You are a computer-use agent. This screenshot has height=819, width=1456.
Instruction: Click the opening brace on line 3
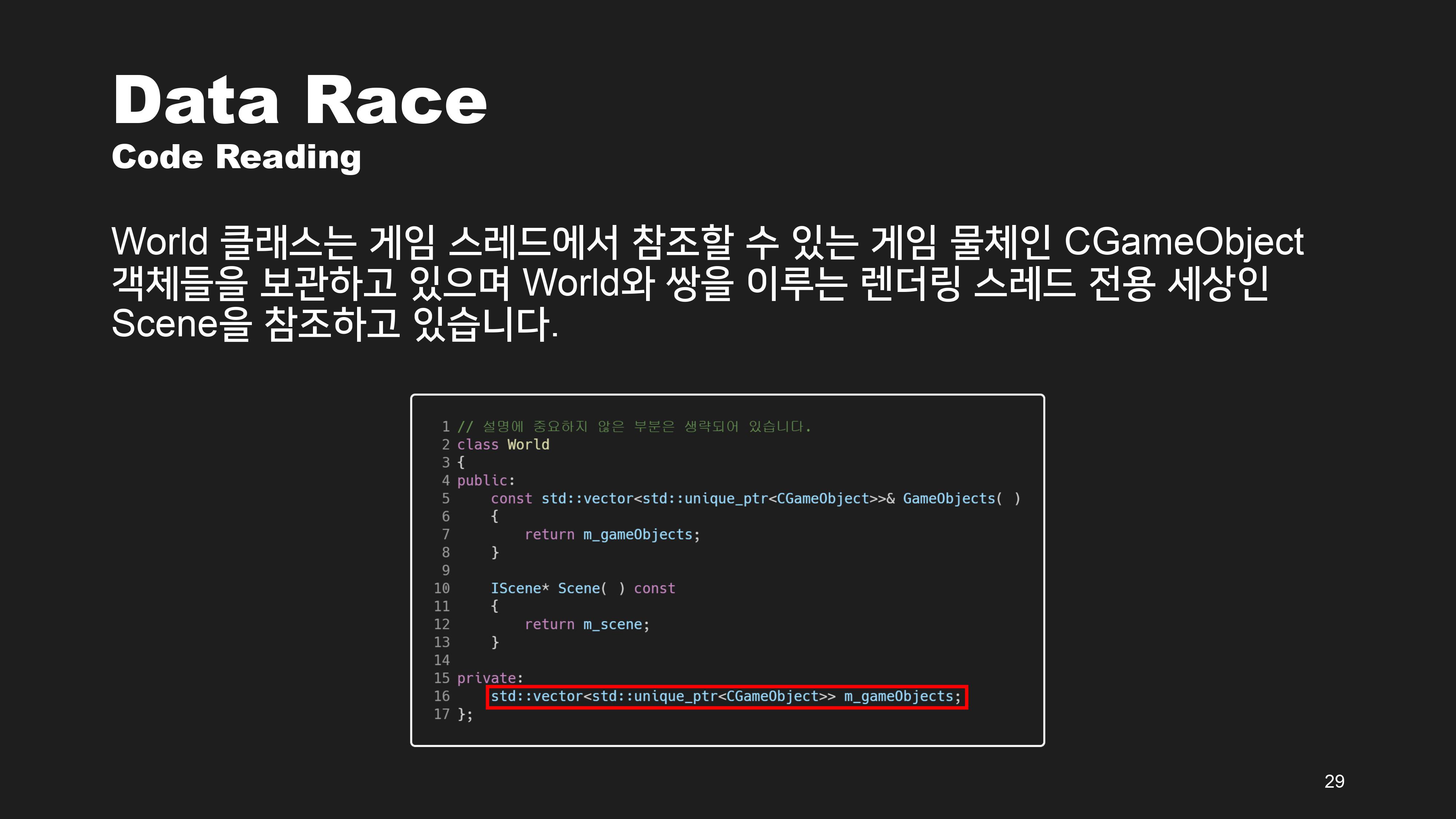point(461,462)
